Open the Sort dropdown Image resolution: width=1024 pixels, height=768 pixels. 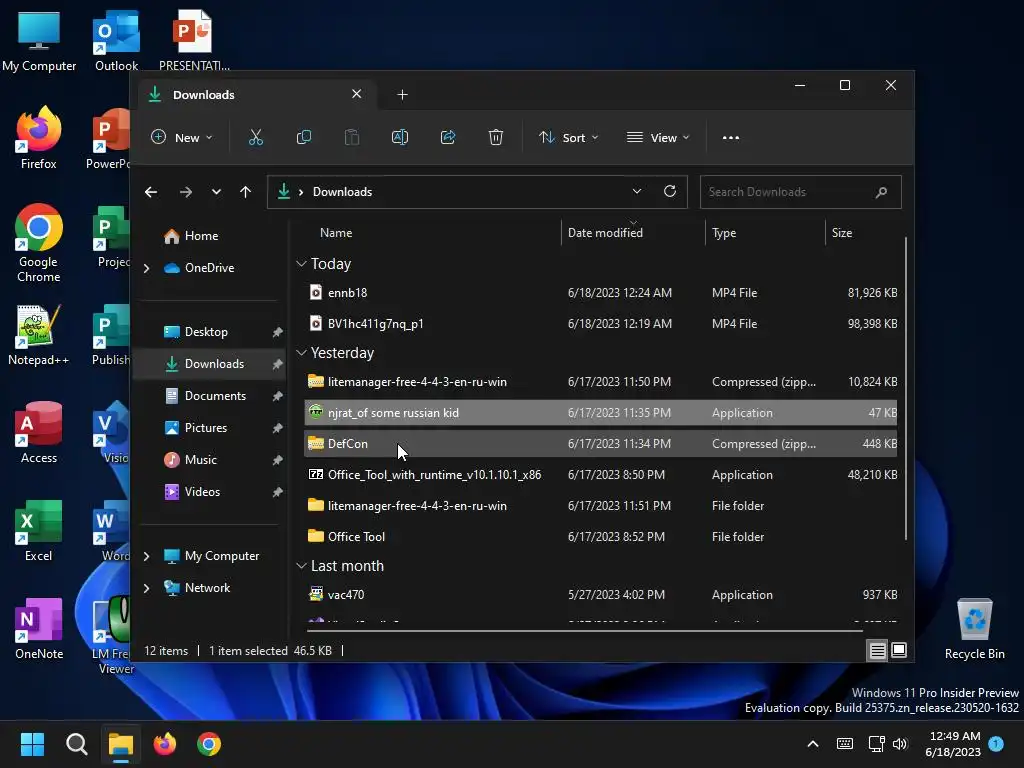click(x=568, y=137)
